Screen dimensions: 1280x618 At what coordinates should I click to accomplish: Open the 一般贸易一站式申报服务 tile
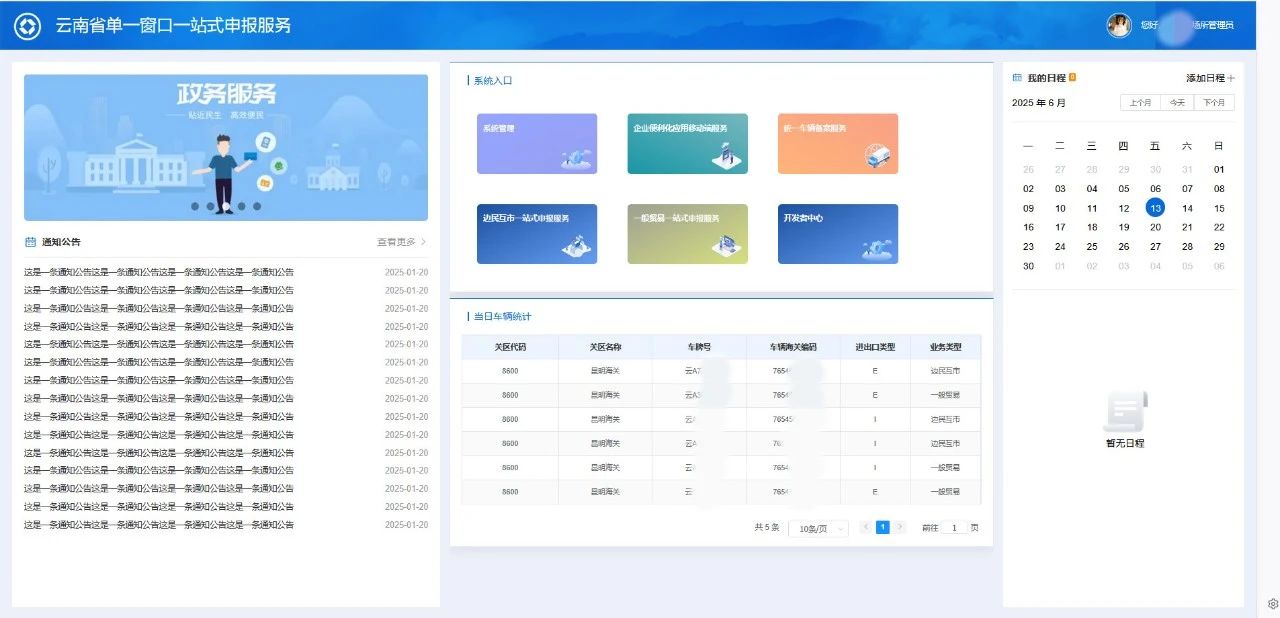click(x=687, y=234)
